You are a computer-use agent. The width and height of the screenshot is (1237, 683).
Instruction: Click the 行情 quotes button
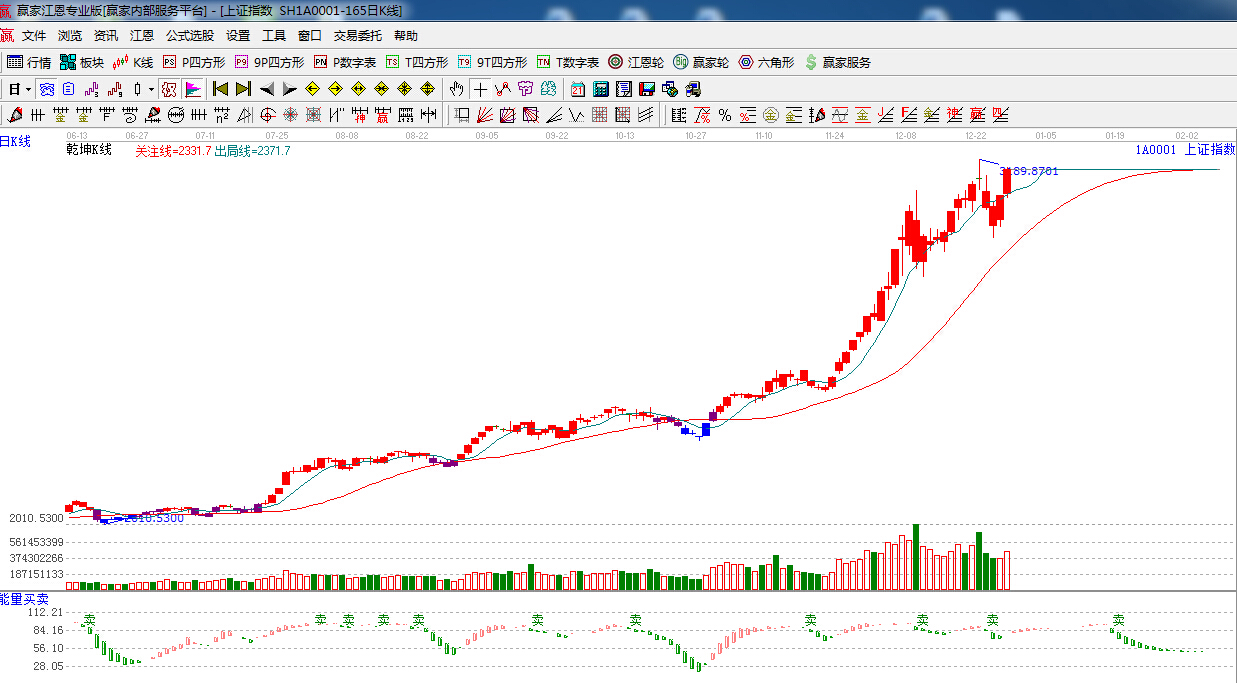tap(29, 62)
